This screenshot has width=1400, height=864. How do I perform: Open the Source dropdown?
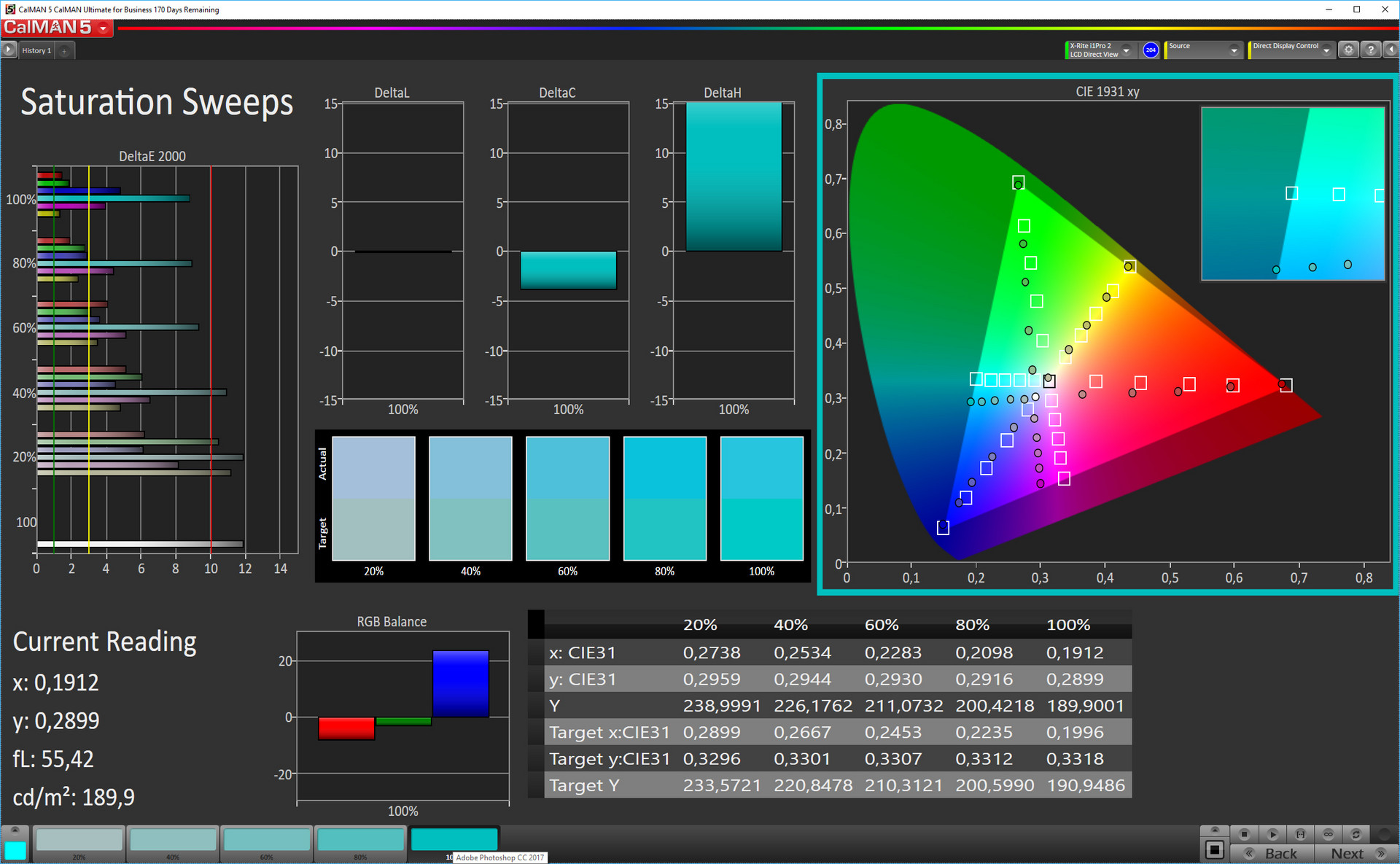(x=1234, y=50)
